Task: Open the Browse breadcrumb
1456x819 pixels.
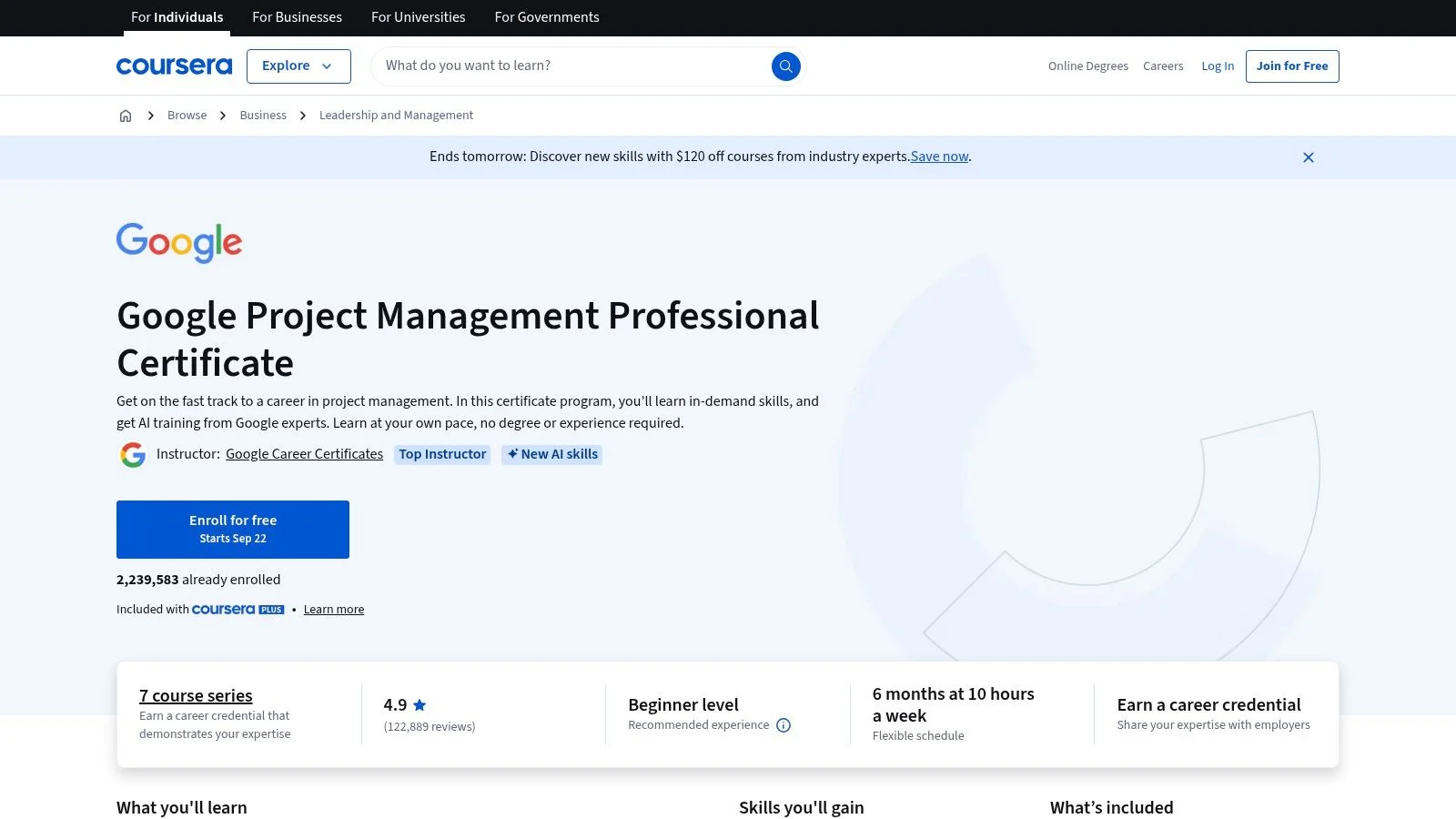Action: 187,116
